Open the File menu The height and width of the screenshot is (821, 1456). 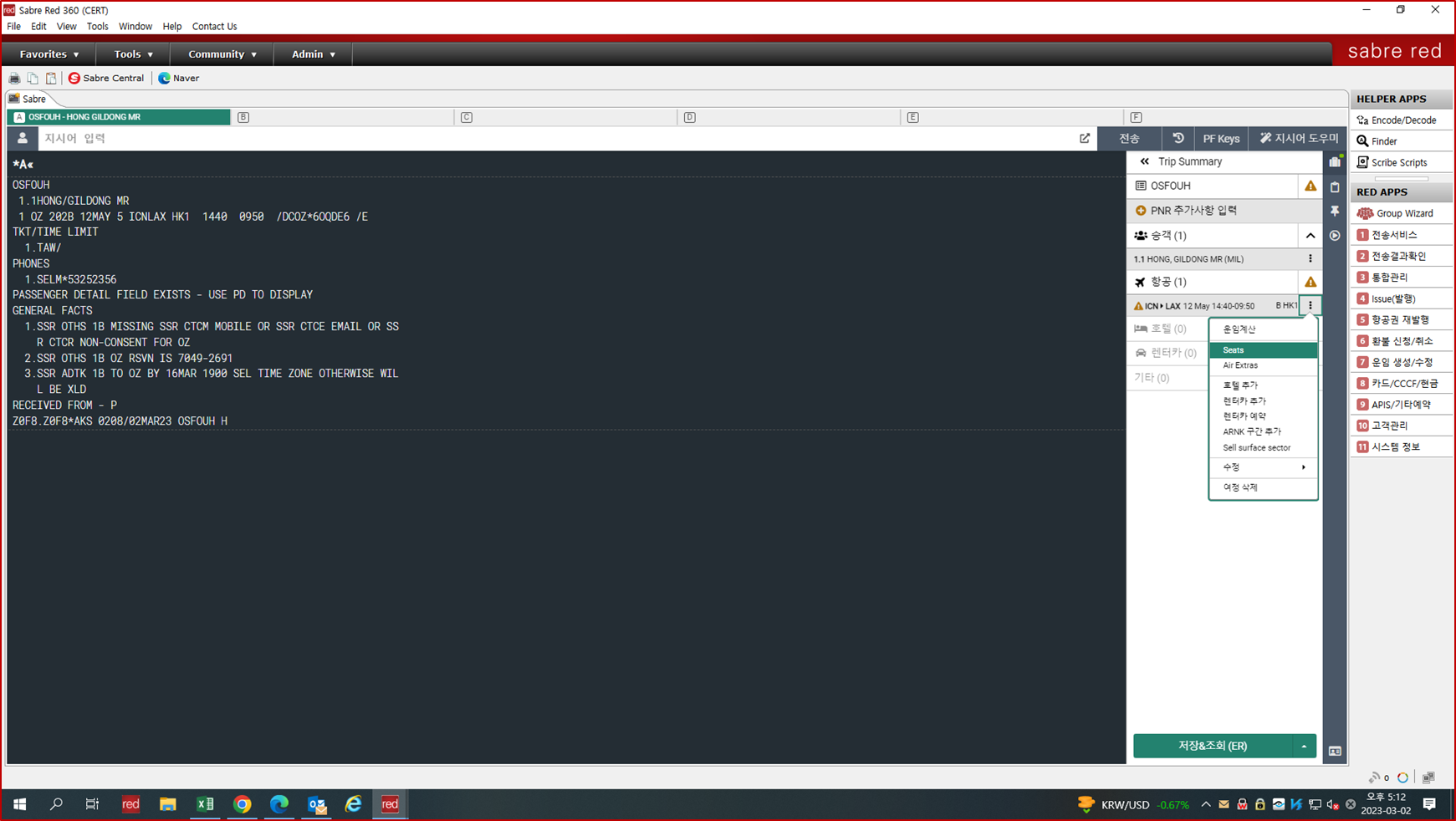point(14,27)
